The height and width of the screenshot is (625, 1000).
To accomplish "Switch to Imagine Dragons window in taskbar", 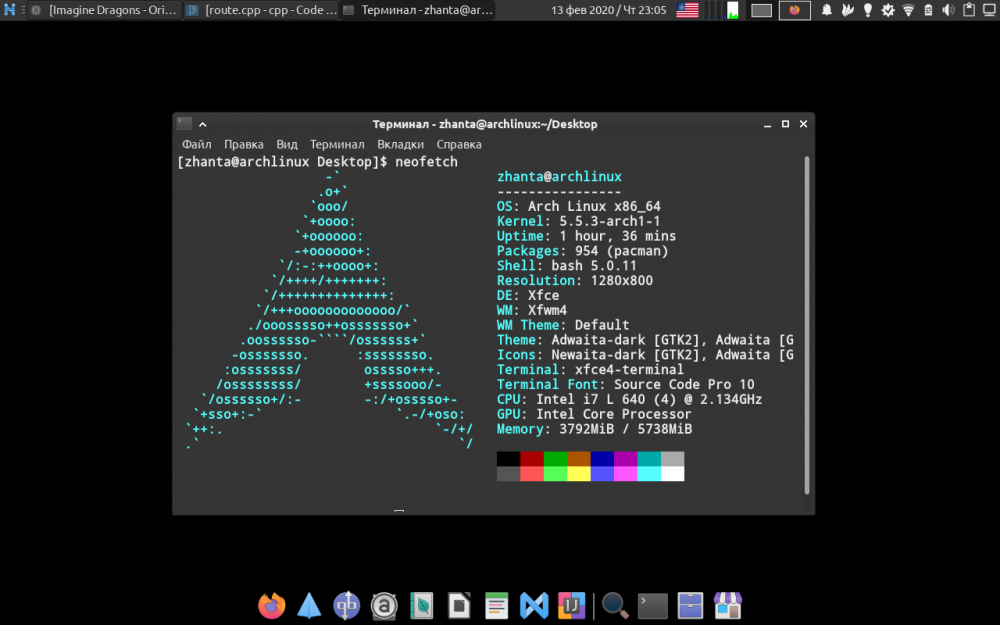I will point(105,10).
